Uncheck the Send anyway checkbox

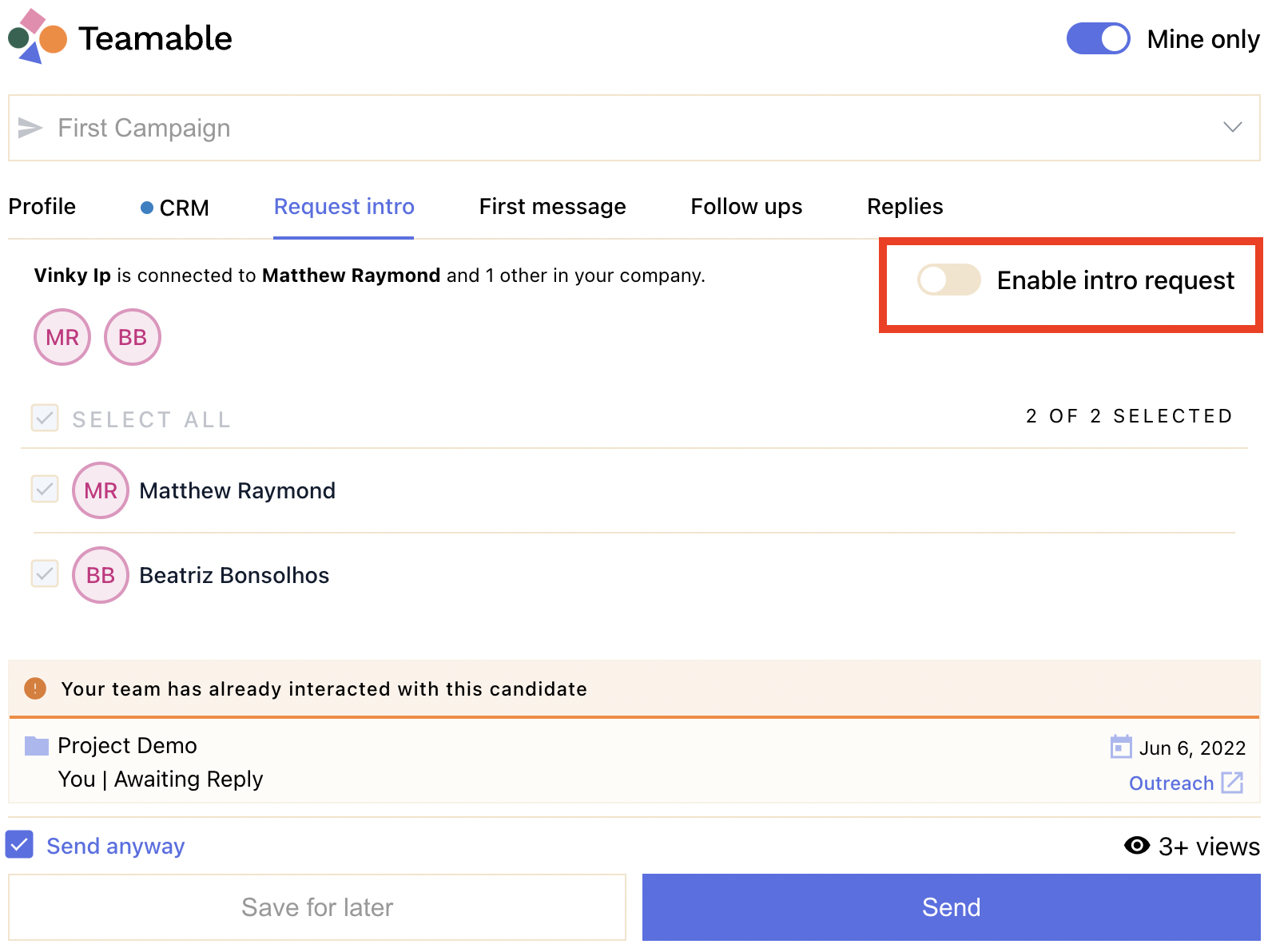click(19, 844)
